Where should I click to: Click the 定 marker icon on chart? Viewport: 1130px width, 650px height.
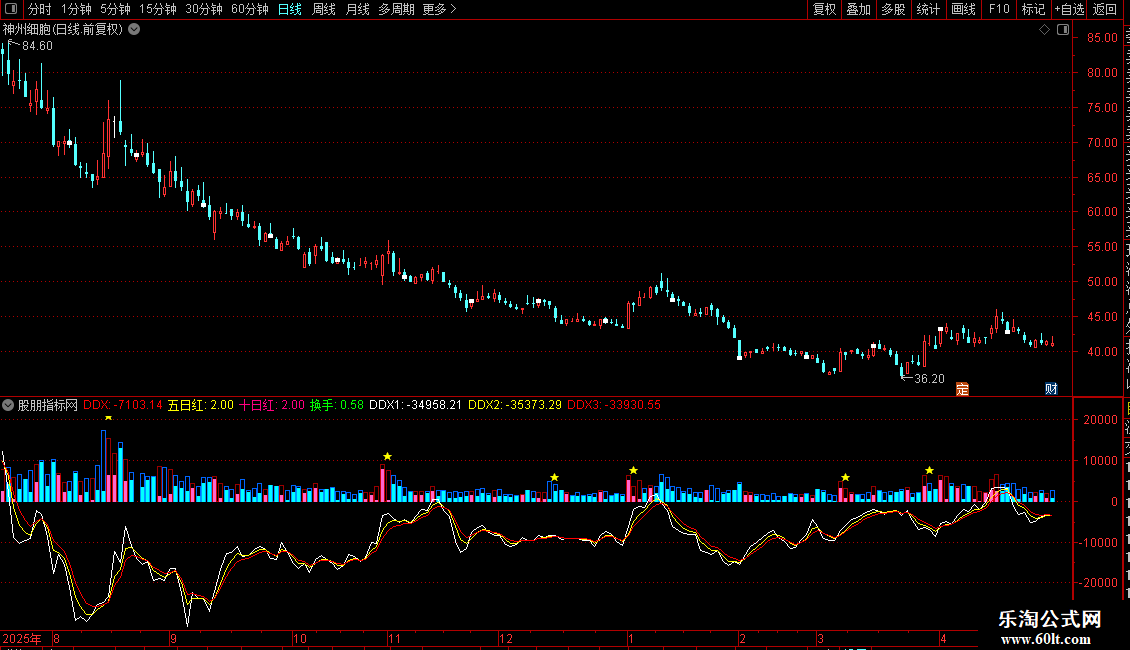coord(962,389)
